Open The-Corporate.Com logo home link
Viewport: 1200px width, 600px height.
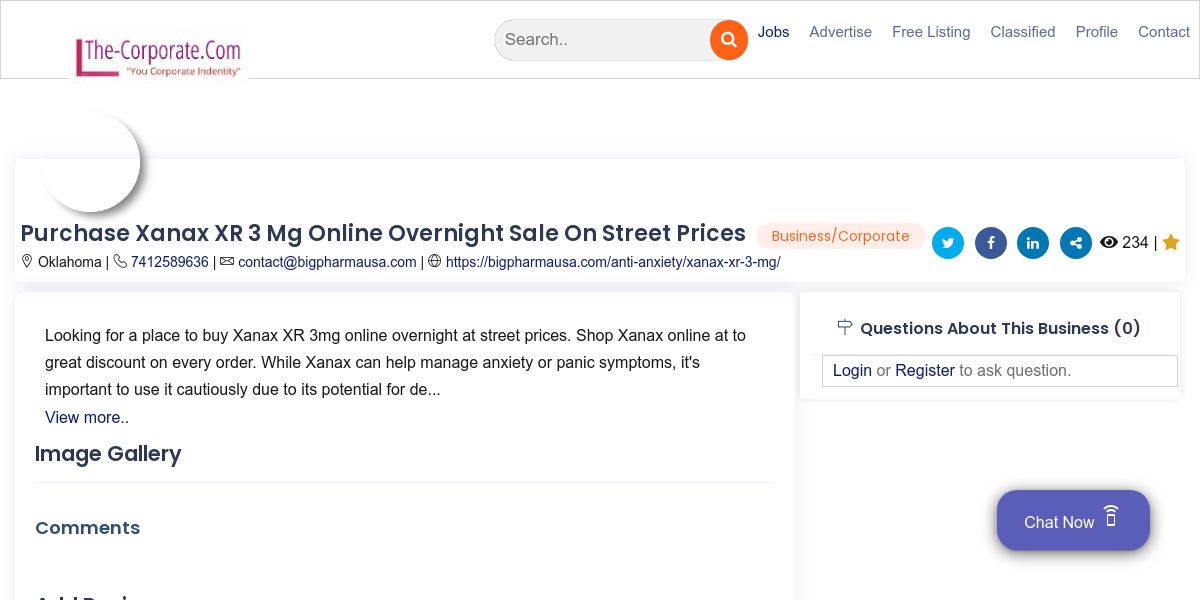tap(158, 57)
